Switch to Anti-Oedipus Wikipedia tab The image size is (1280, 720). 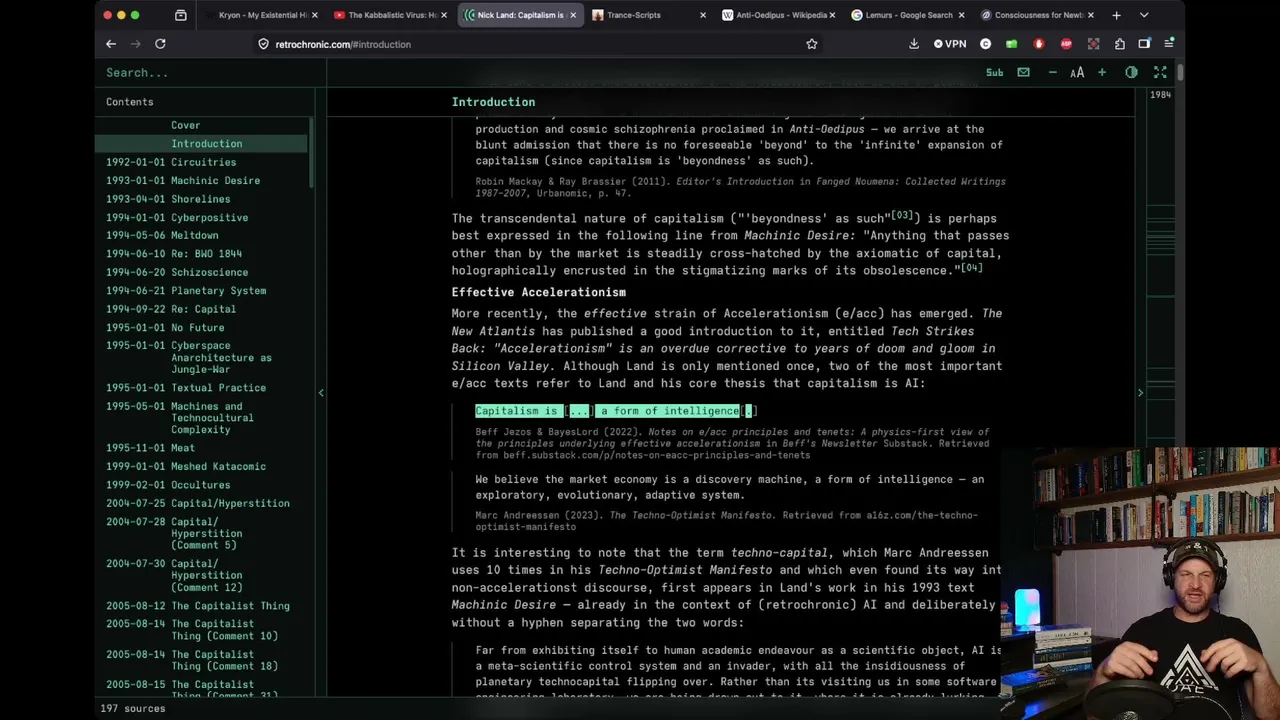778,15
